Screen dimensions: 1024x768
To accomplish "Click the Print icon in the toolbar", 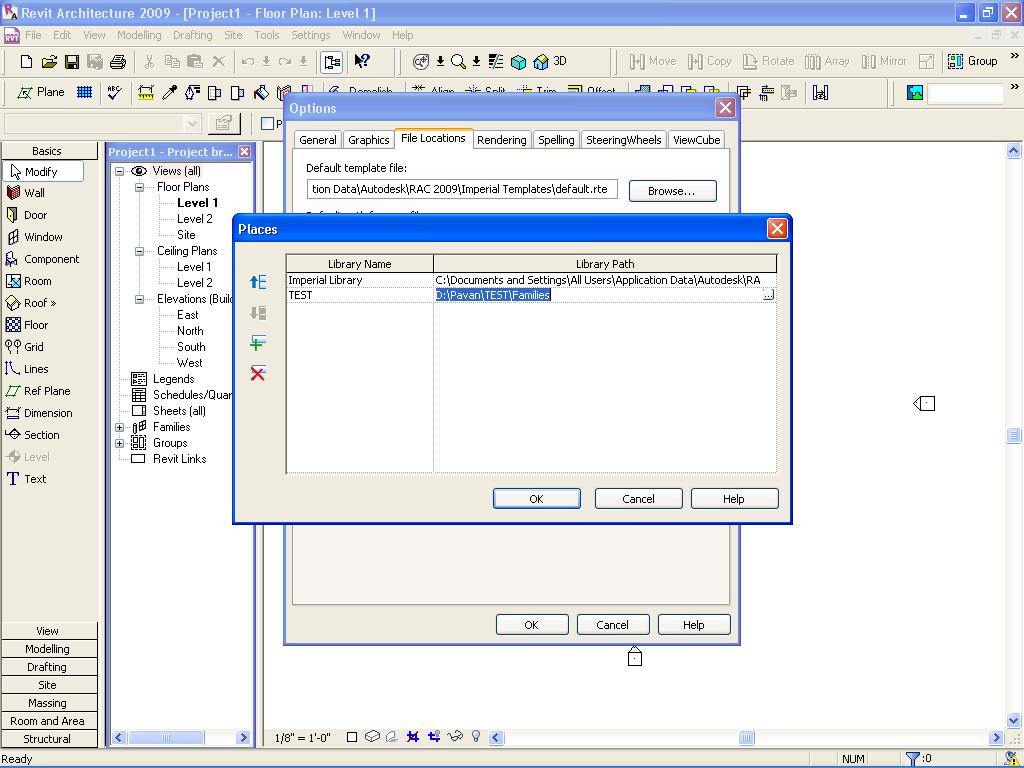I will [x=118, y=62].
